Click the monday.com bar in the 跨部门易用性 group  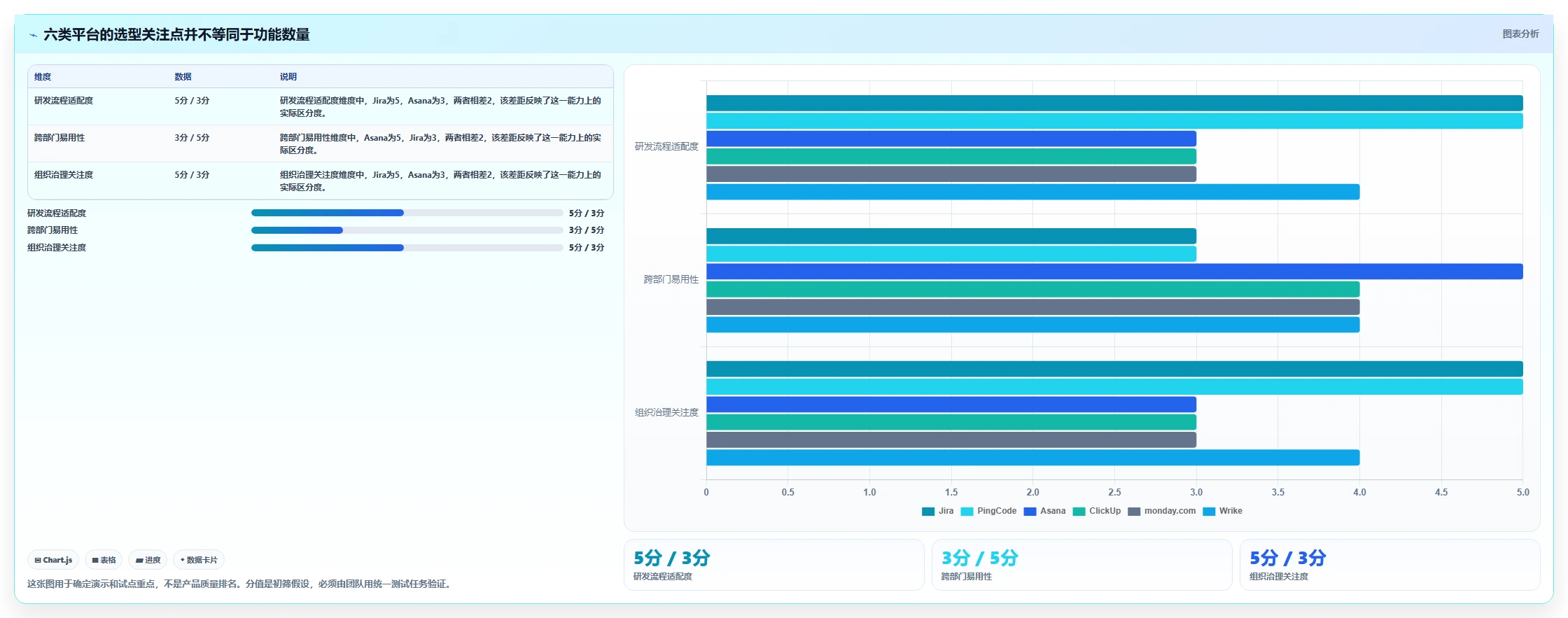click(x=1033, y=307)
